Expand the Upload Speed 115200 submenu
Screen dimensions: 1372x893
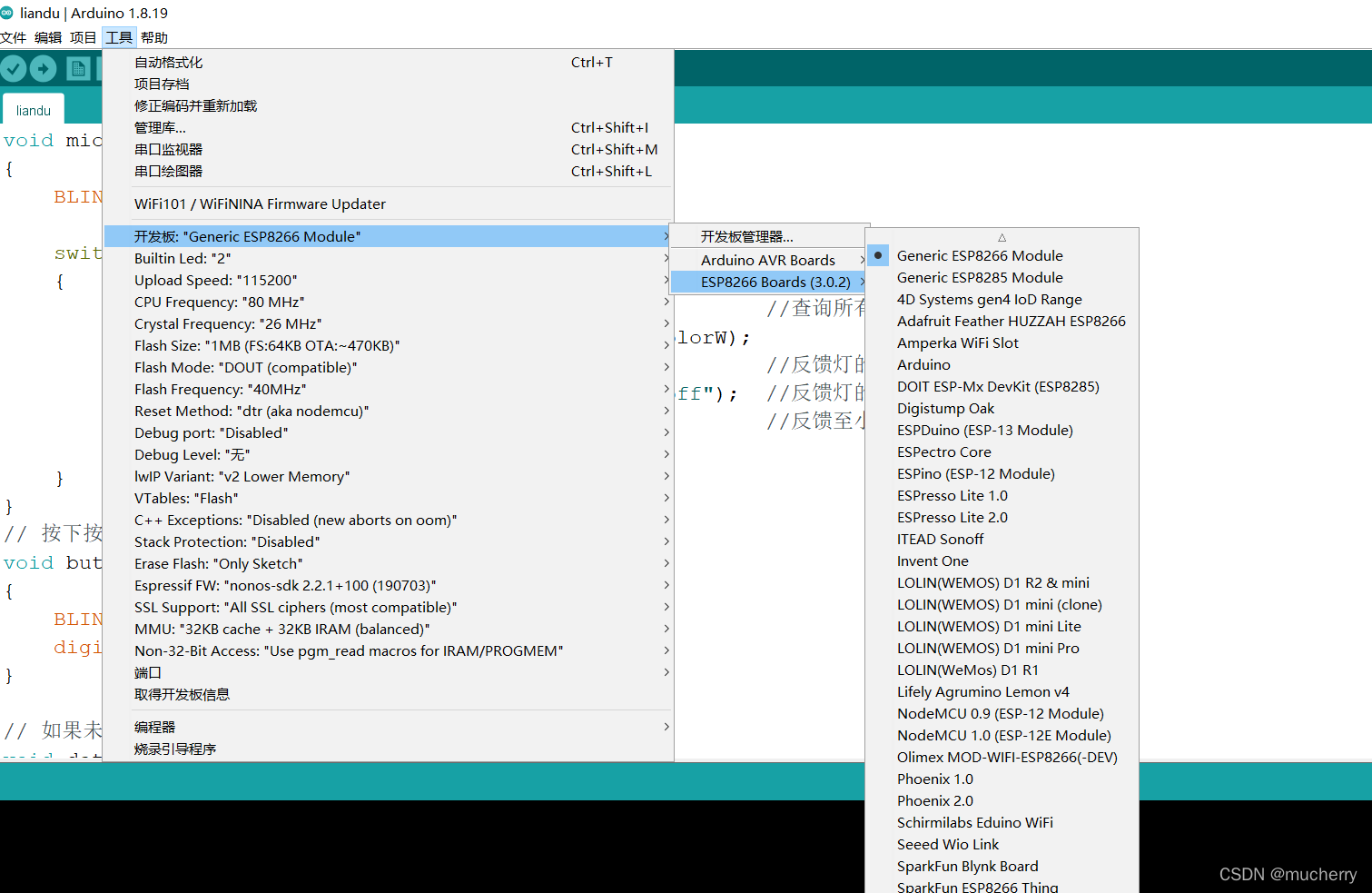click(x=389, y=280)
